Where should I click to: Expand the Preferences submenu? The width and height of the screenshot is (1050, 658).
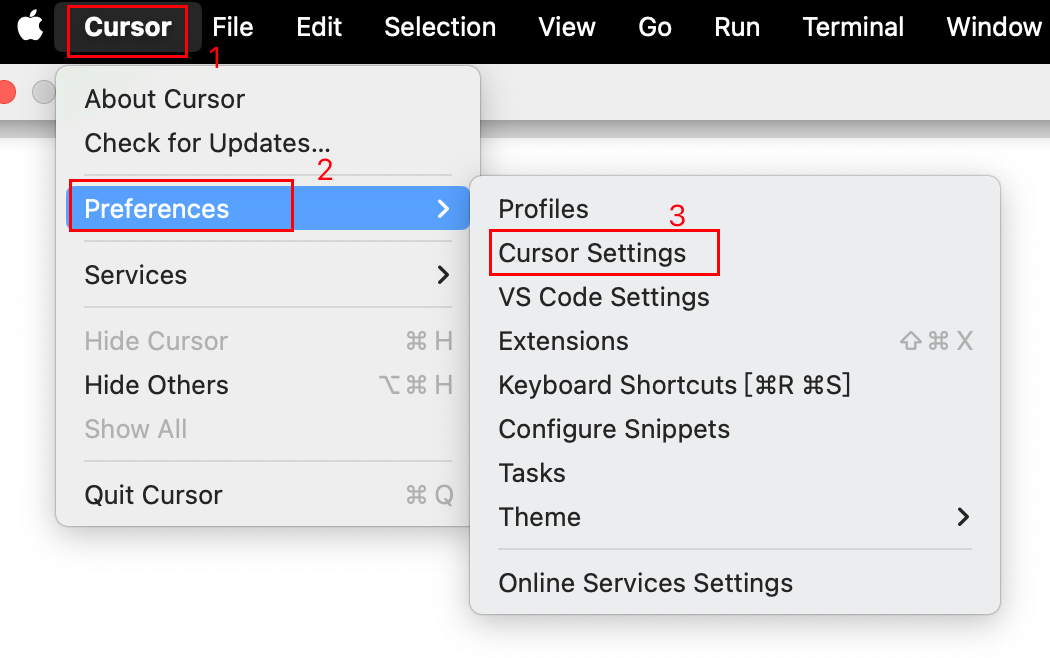(x=157, y=209)
